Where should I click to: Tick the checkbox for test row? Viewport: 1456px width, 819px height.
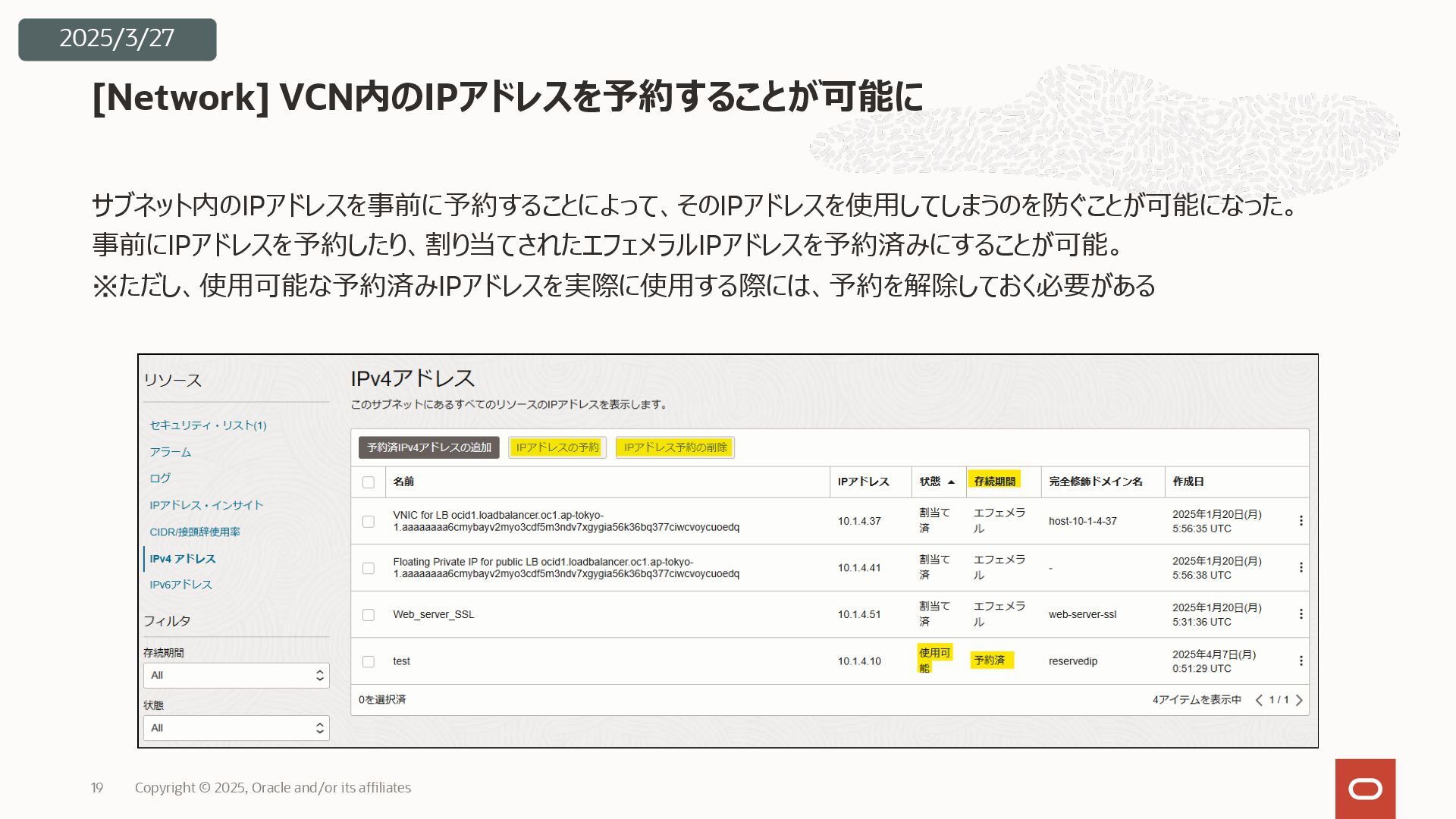pos(369,662)
